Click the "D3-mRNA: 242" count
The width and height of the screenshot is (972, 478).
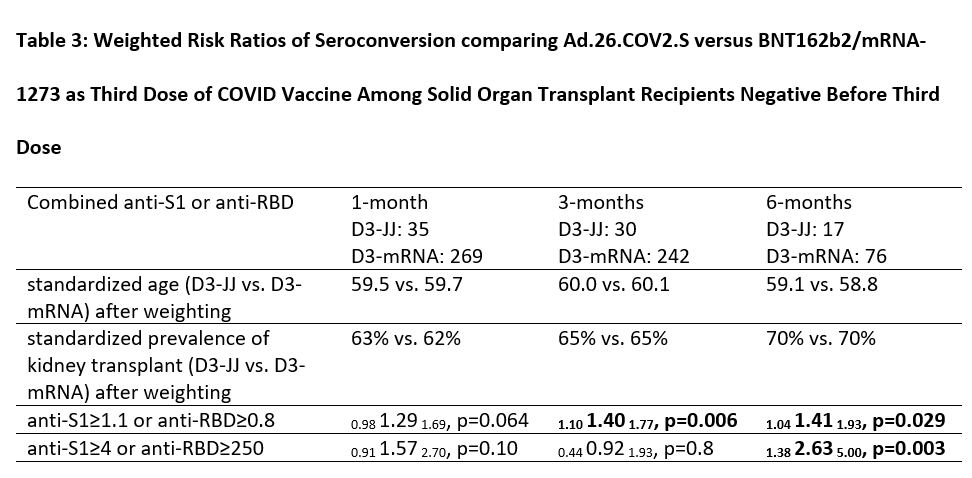coord(624,256)
